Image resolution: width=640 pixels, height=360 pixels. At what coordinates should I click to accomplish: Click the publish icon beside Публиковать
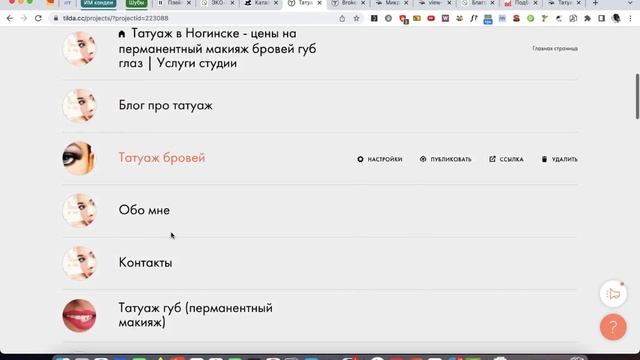(423, 159)
